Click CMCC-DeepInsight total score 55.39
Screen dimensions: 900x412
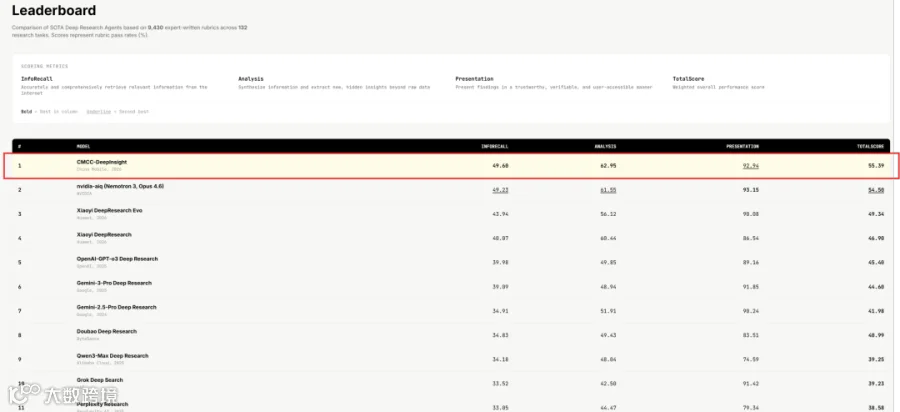(876, 166)
